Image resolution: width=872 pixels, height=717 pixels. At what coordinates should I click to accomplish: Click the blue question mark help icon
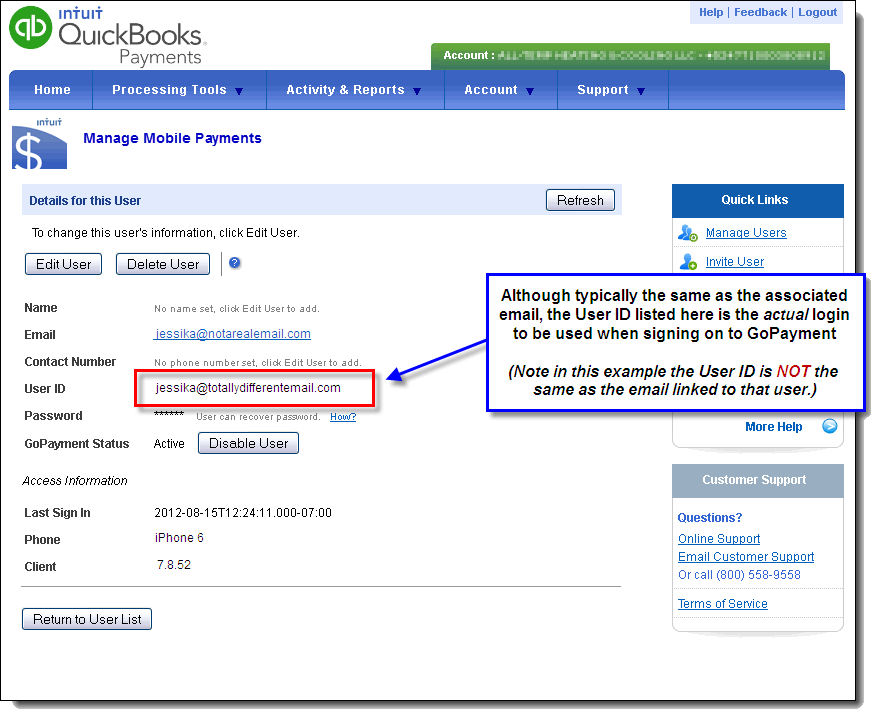coord(235,263)
